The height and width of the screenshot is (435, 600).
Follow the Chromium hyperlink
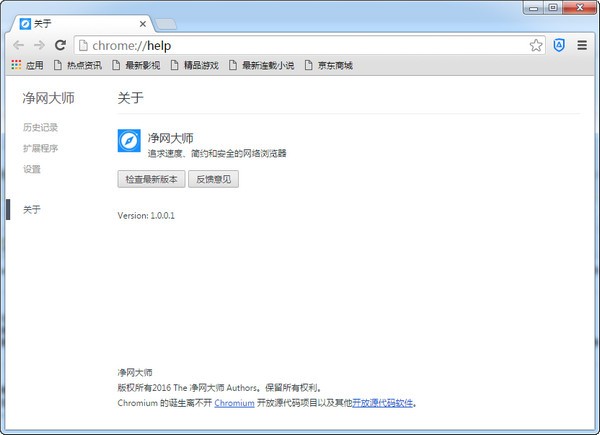tap(234, 403)
